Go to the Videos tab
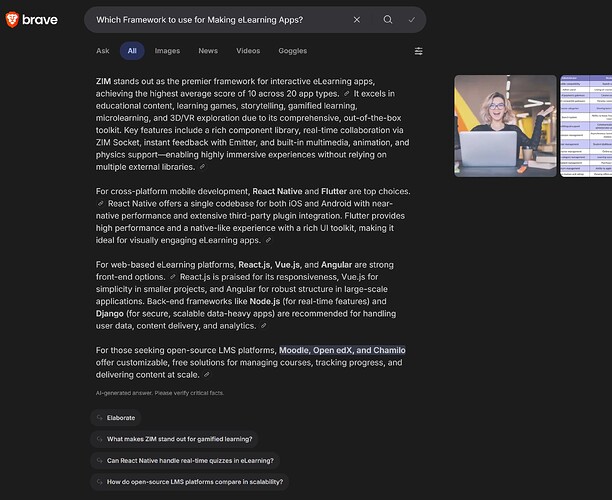 [x=248, y=51]
